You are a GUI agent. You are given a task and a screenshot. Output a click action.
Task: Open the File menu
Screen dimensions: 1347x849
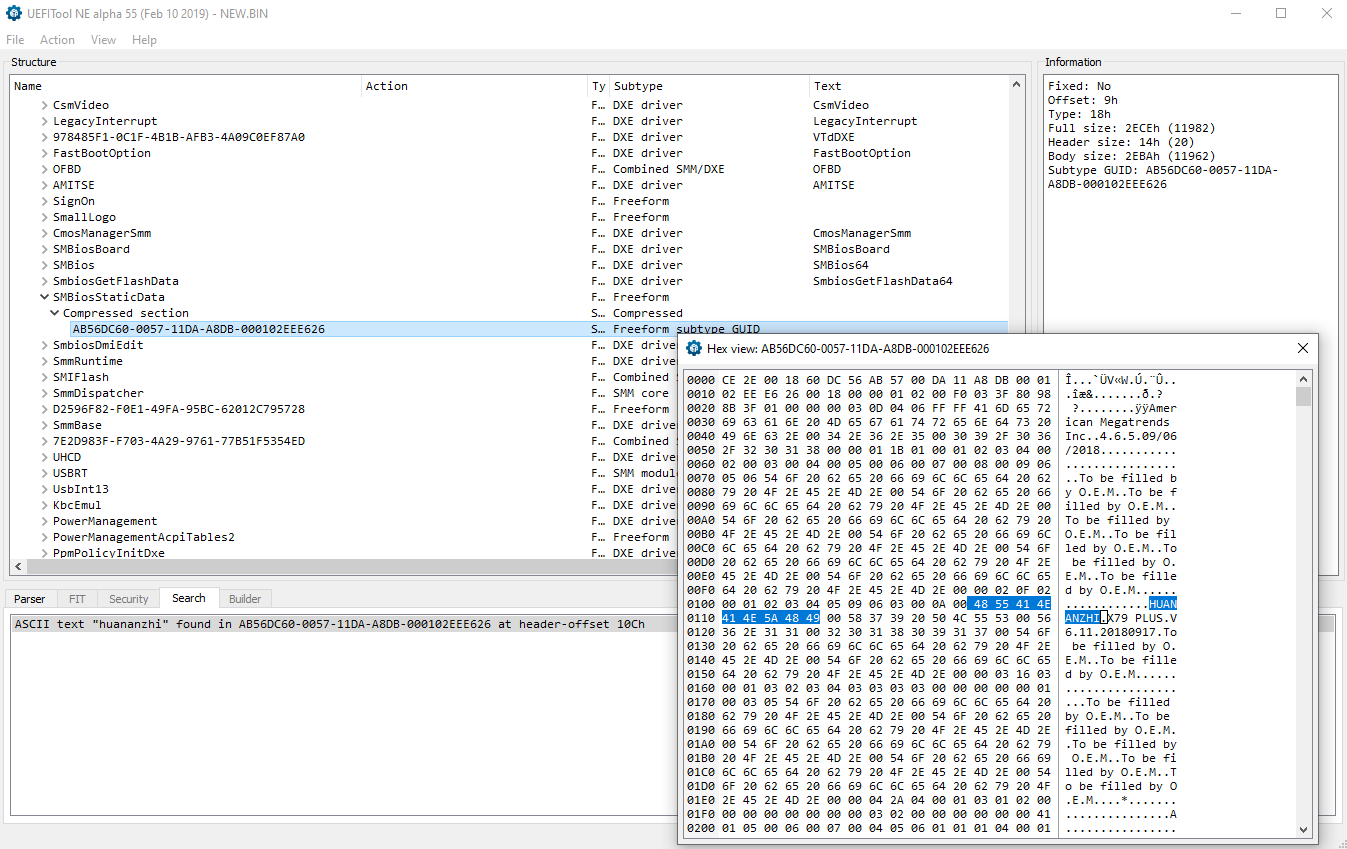15,40
